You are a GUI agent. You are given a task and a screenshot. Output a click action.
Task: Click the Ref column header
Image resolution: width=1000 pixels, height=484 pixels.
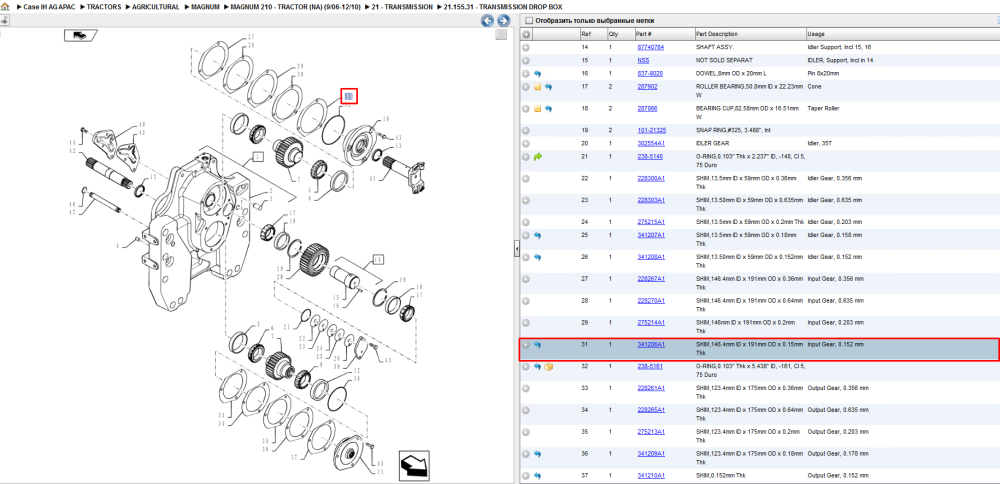pyautogui.click(x=592, y=34)
